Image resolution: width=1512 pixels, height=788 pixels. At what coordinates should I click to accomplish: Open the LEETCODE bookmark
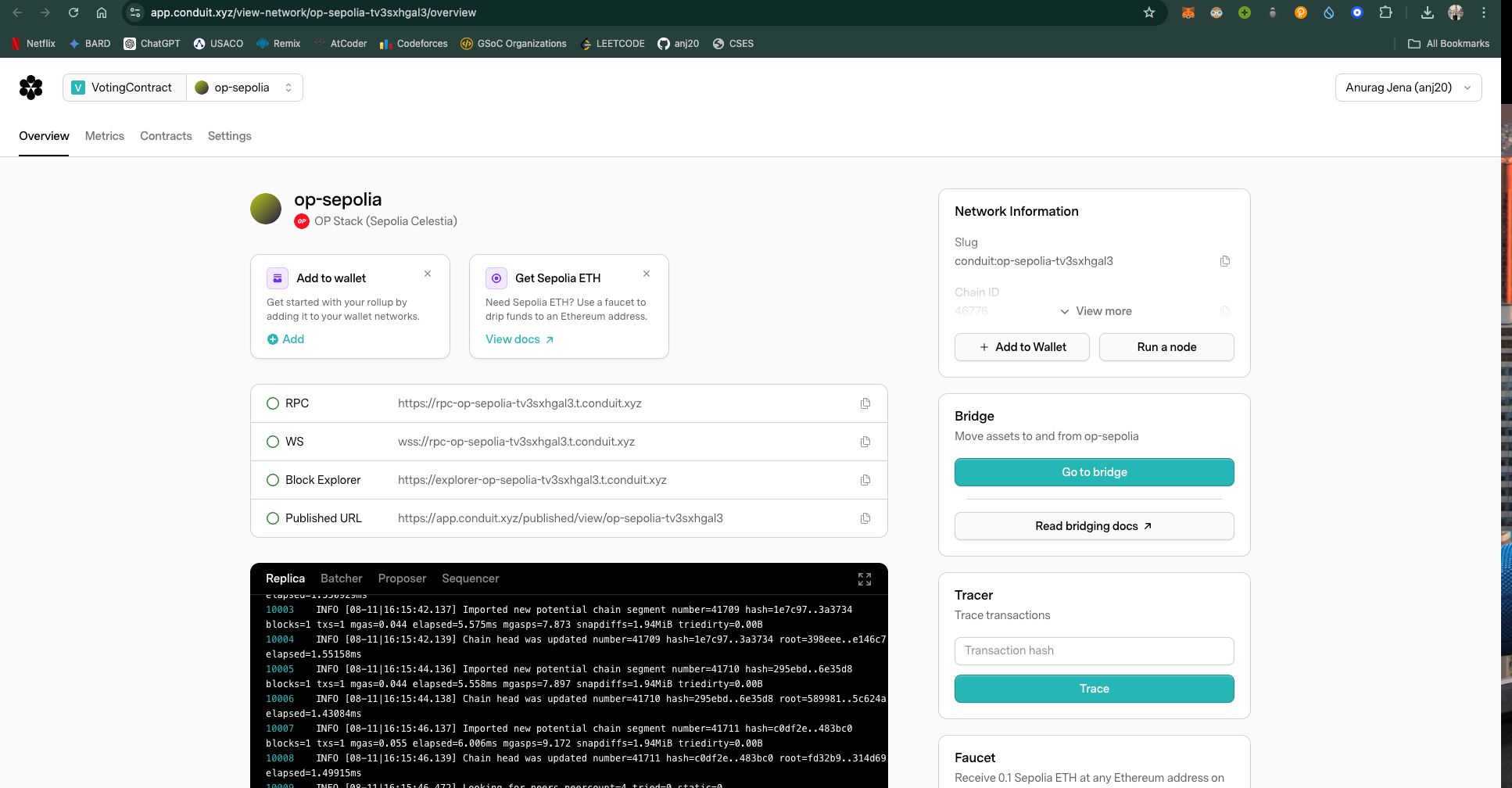point(613,44)
